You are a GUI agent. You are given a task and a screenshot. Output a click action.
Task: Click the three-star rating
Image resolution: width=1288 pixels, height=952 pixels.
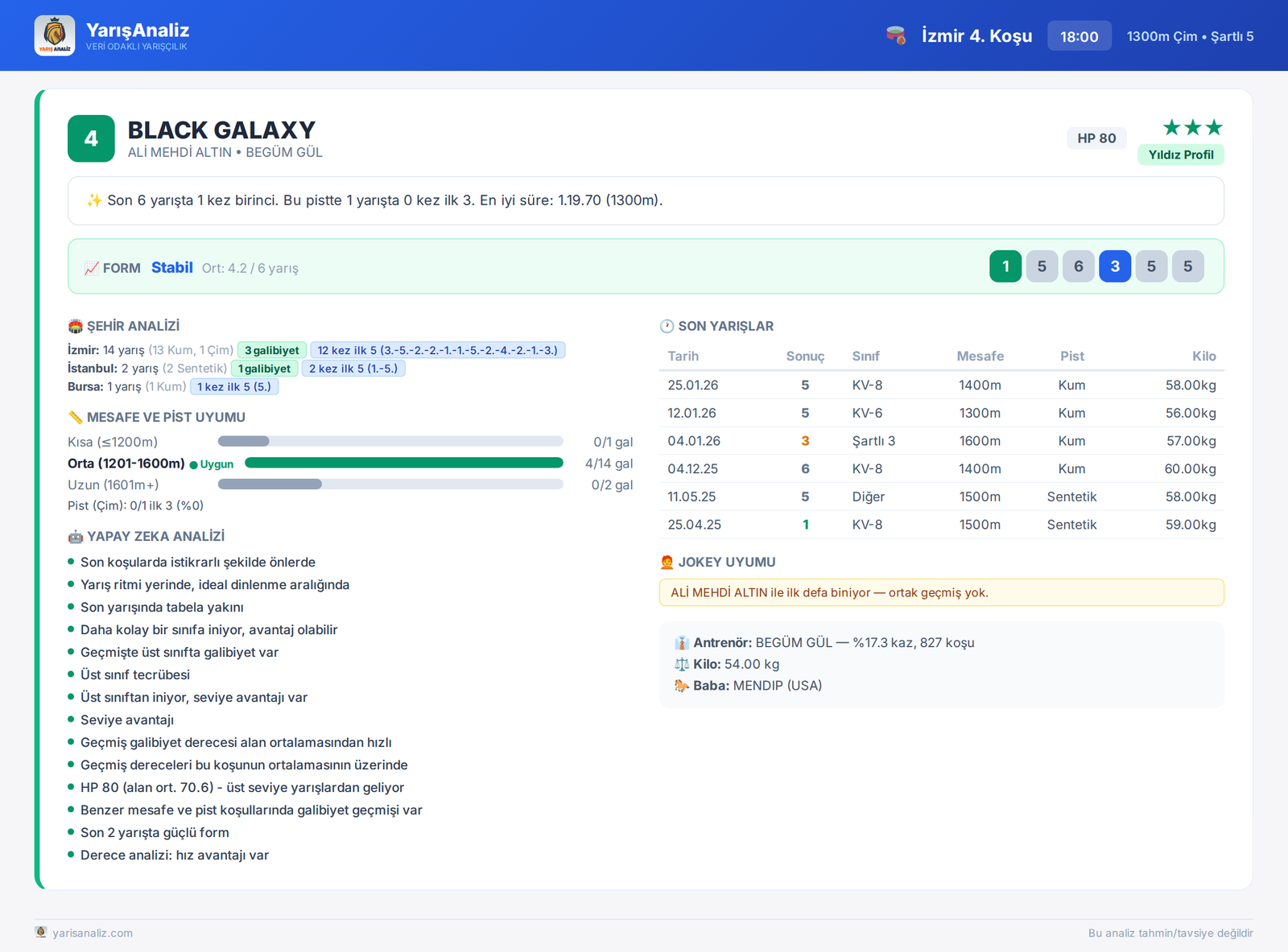click(x=1193, y=127)
